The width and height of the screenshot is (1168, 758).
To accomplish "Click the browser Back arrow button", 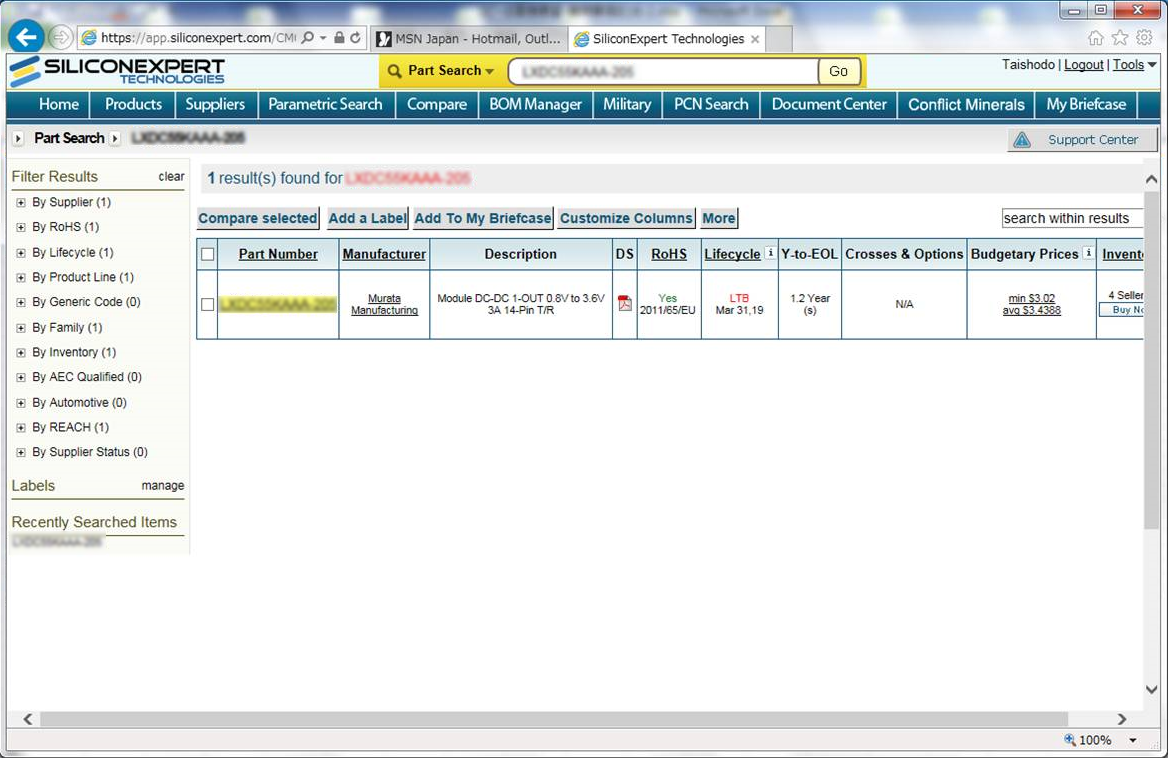I will pos(26,36).
